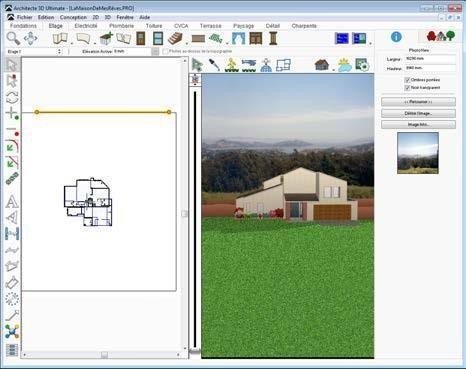466x369 pixels.
Task: Toggle checkbox beside Elevation Active field
Action: tap(165, 52)
